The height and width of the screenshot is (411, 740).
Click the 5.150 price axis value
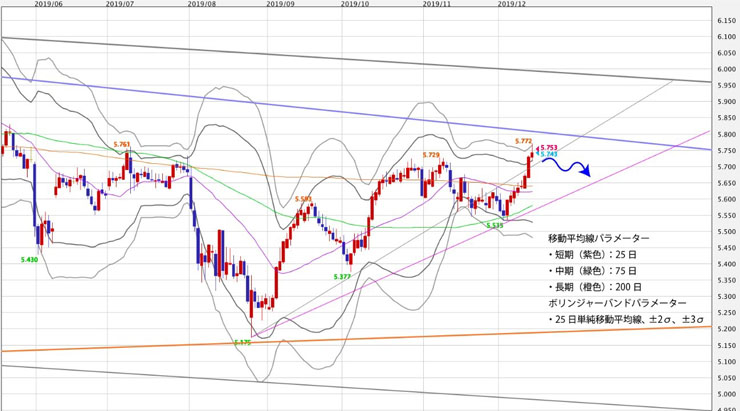(727, 346)
